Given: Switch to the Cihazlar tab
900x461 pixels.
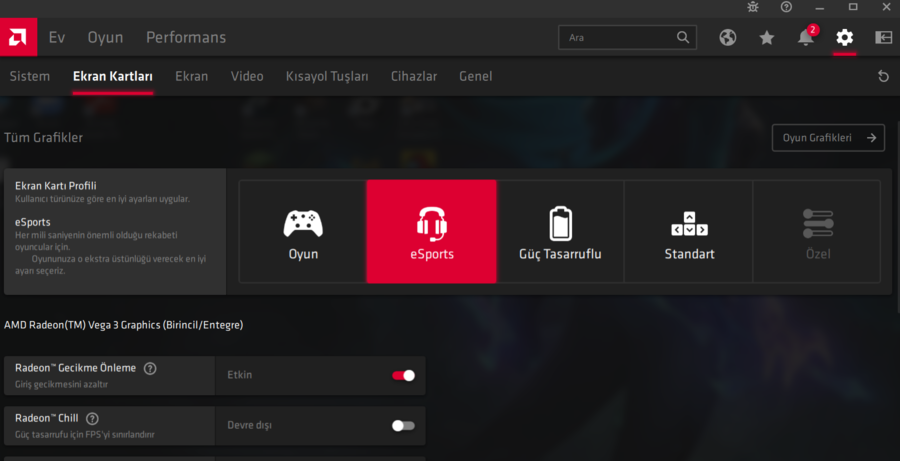Looking at the screenshot, I should (x=414, y=76).
